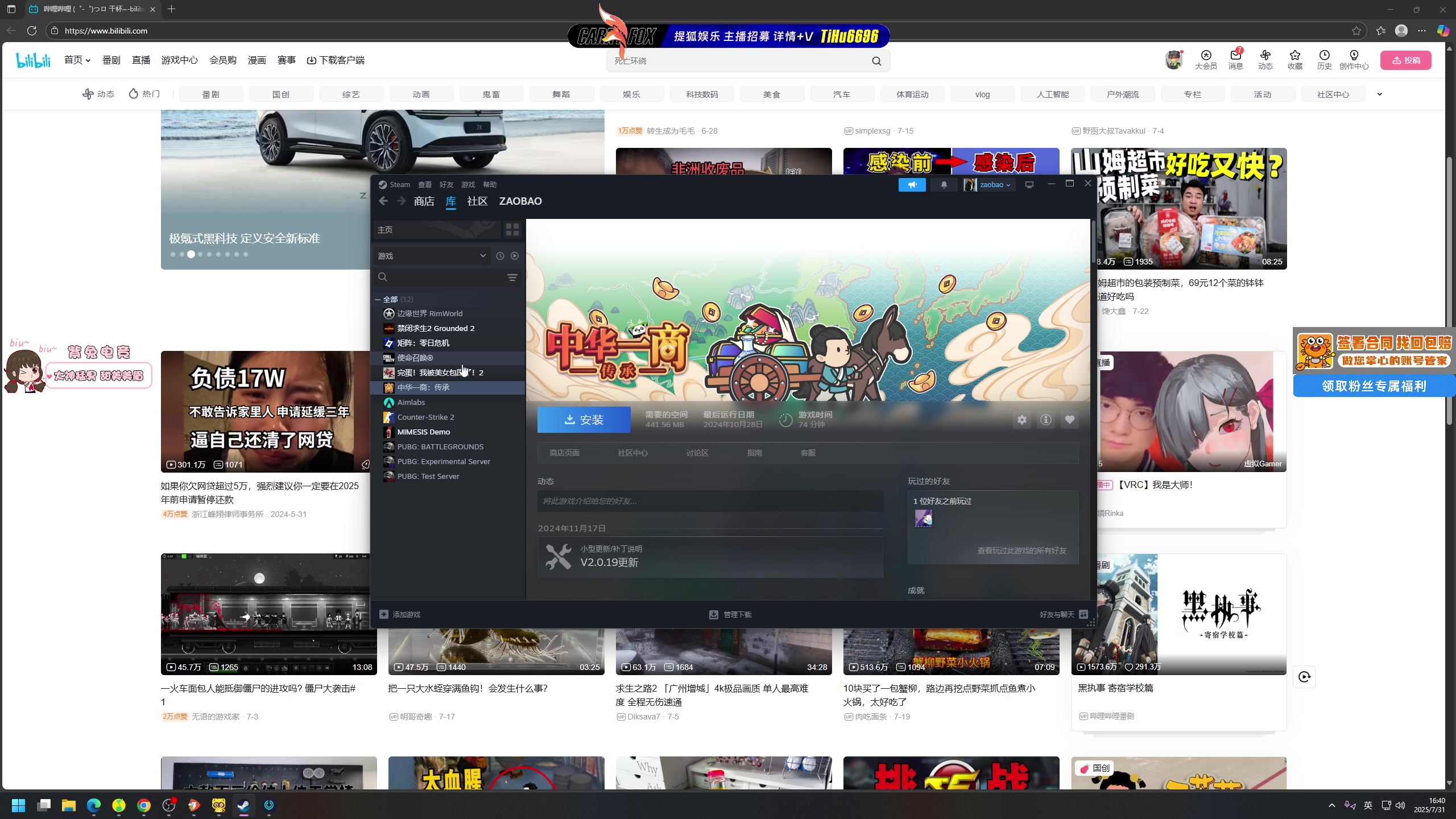Toggle Steam library grid view icon
The width and height of the screenshot is (1456, 819).
click(512, 229)
